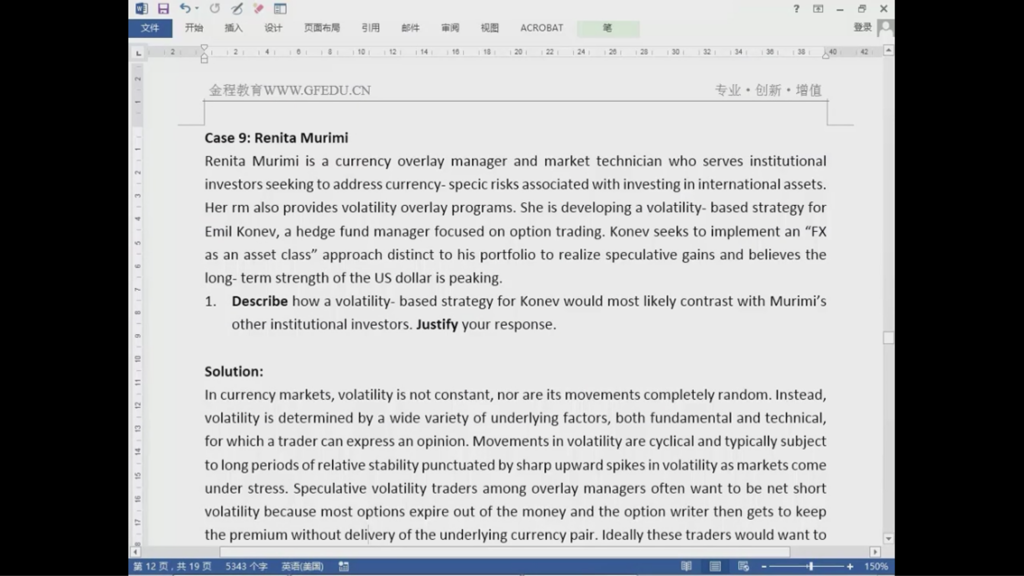Select Print Layout view in status bar
The image size is (1024, 576).
click(714, 566)
